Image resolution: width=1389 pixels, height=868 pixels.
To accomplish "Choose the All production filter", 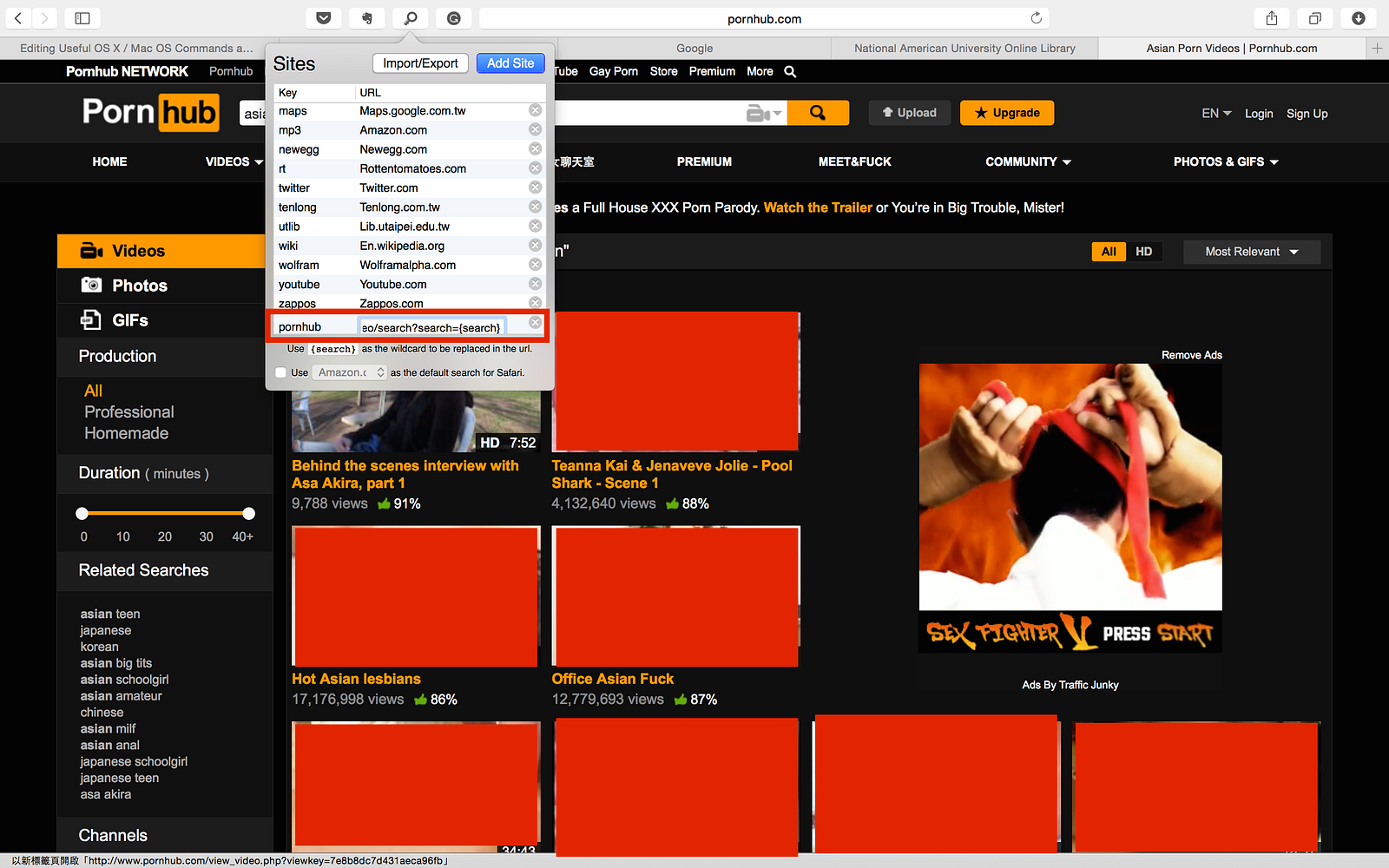I will (94, 391).
